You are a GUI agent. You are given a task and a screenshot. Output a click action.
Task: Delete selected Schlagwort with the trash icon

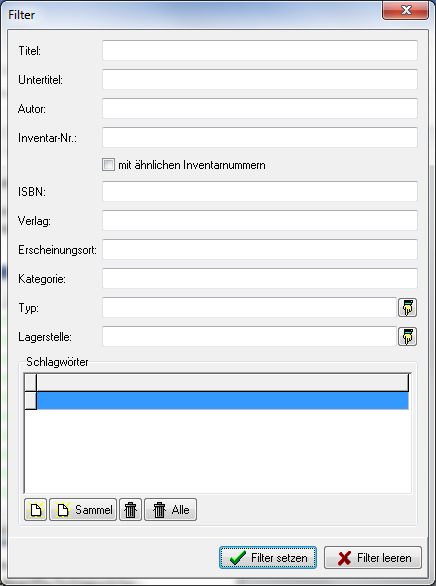click(130, 510)
